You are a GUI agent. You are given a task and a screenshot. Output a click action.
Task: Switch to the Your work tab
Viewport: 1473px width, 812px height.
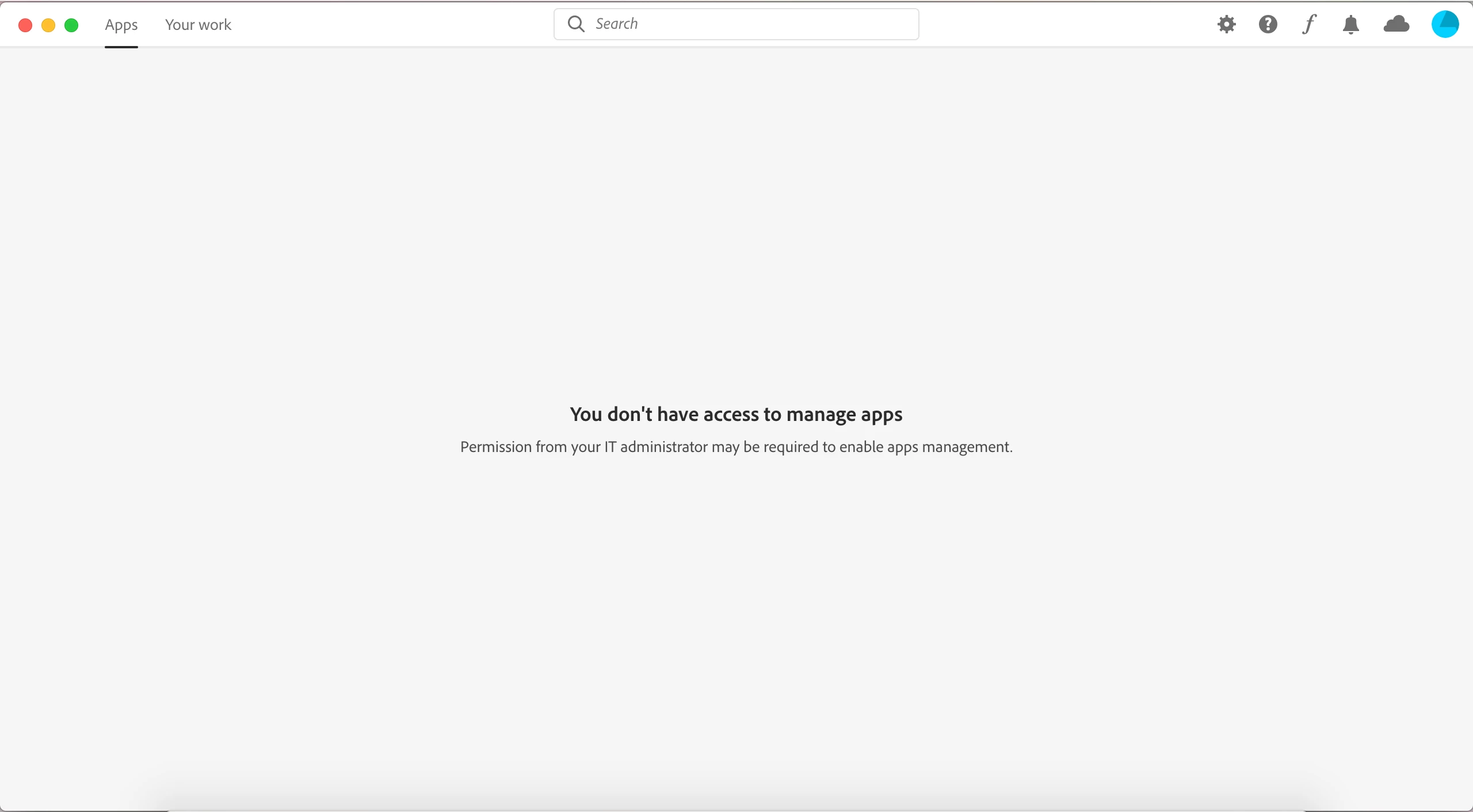click(198, 25)
